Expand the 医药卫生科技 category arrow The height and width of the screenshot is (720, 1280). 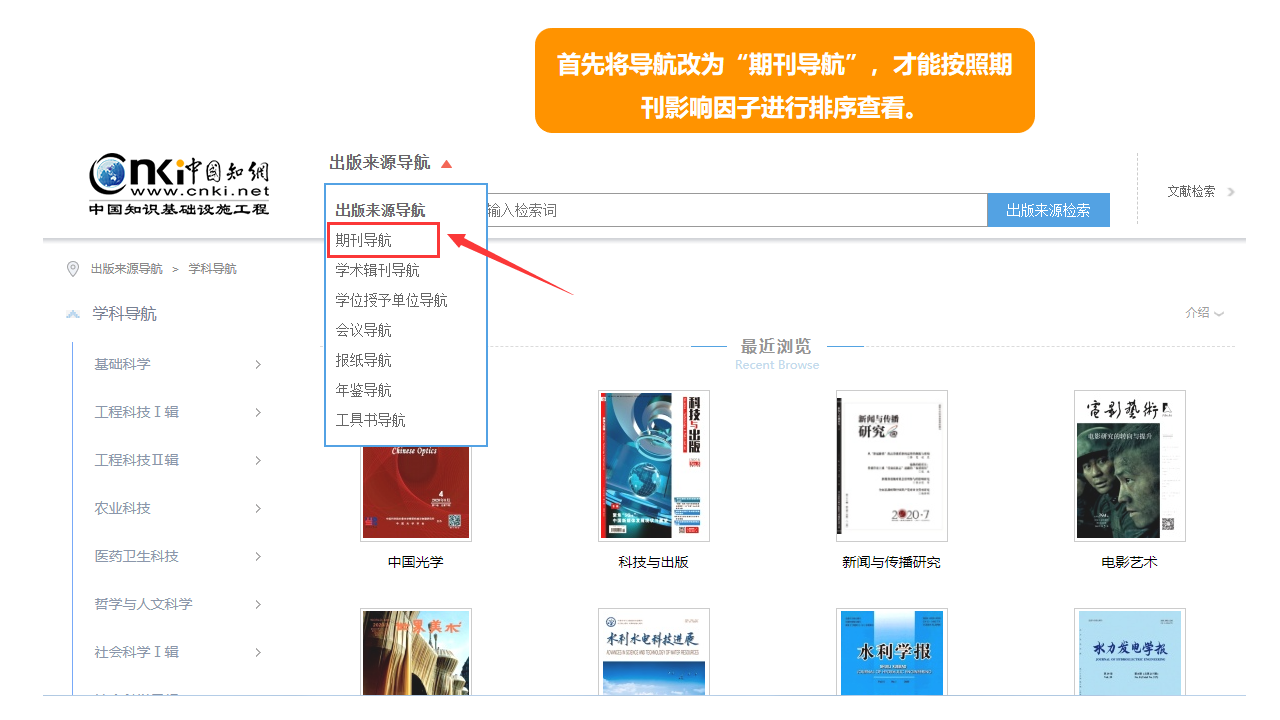[258, 556]
